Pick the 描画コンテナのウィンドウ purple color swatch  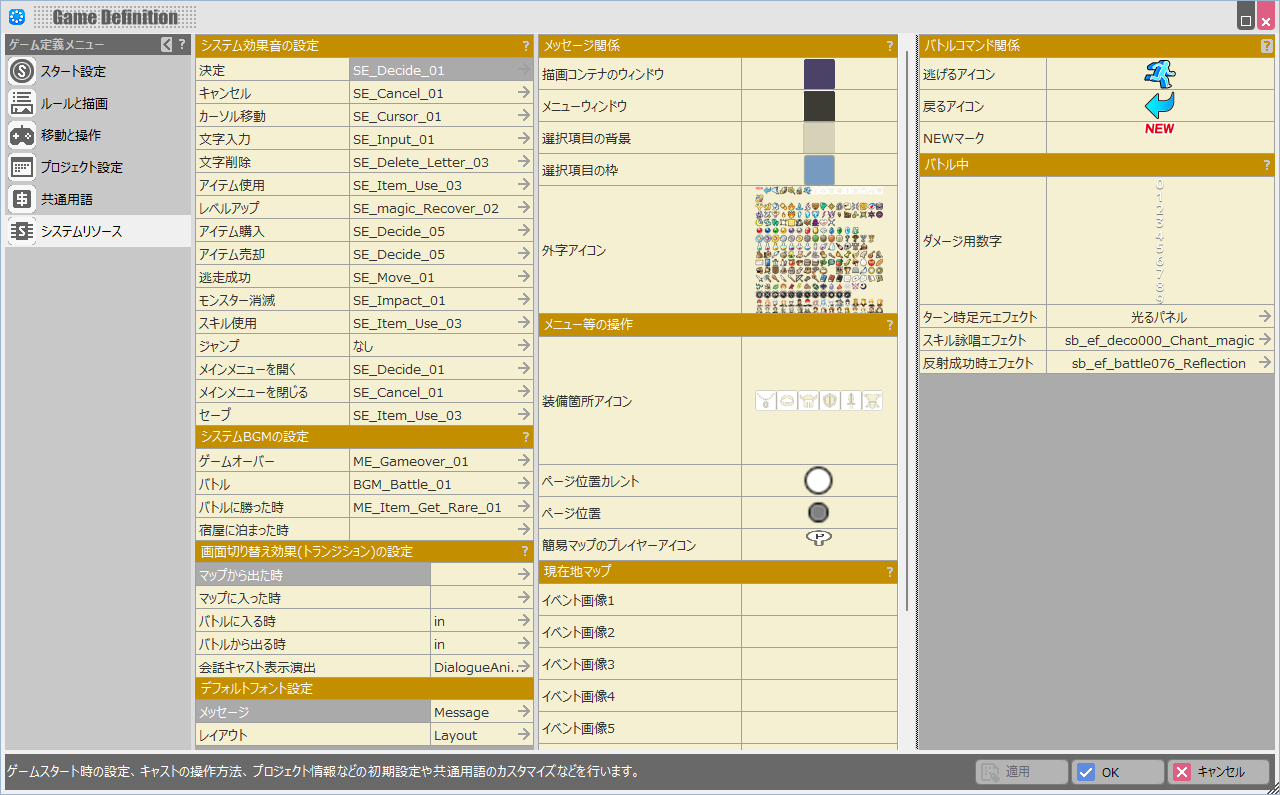click(819, 74)
